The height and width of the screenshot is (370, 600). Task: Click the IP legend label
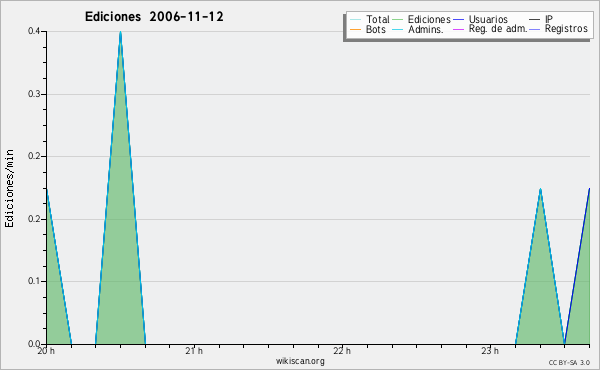(x=549, y=19)
